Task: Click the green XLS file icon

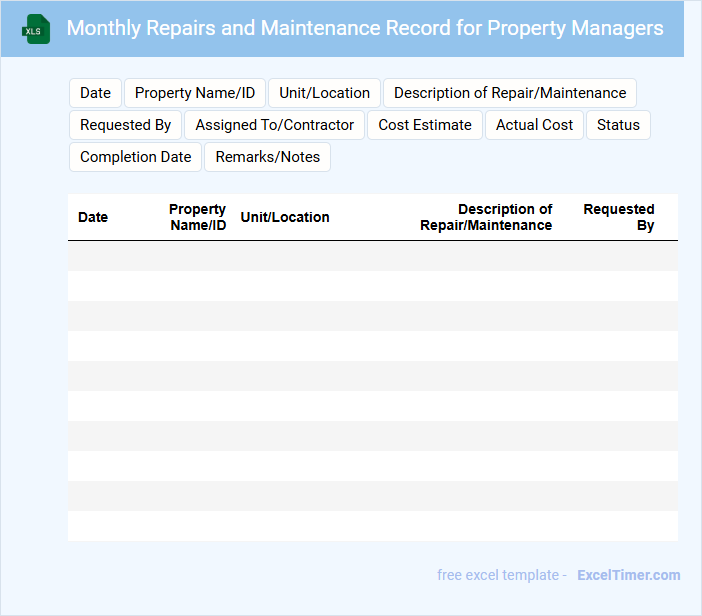Action: coord(36,29)
